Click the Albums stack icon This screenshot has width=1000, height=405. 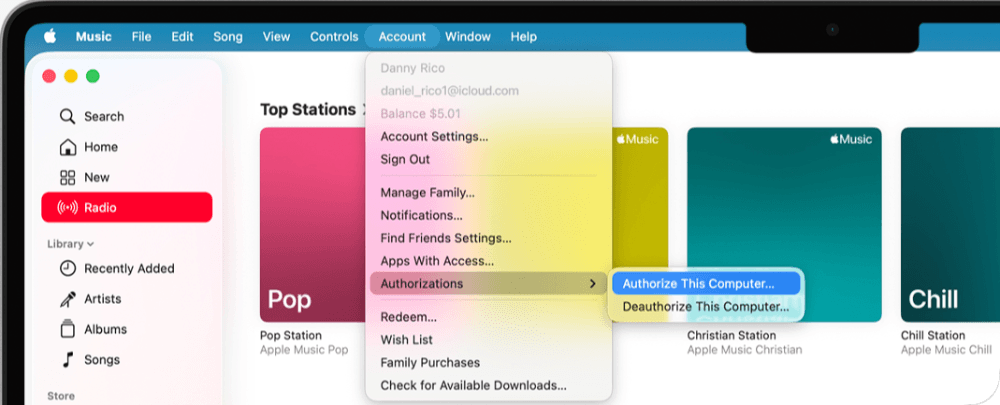click(67, 329)
